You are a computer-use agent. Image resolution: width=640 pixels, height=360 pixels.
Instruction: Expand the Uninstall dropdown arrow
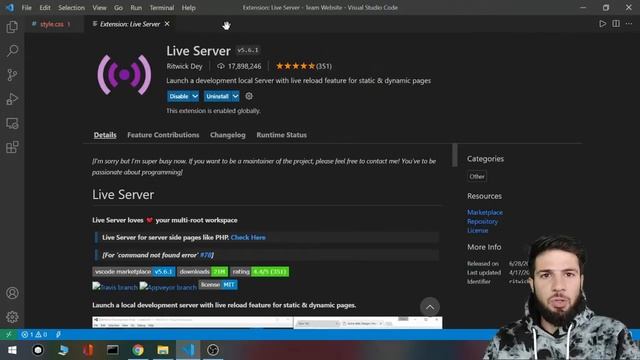[x=235, y=96]
